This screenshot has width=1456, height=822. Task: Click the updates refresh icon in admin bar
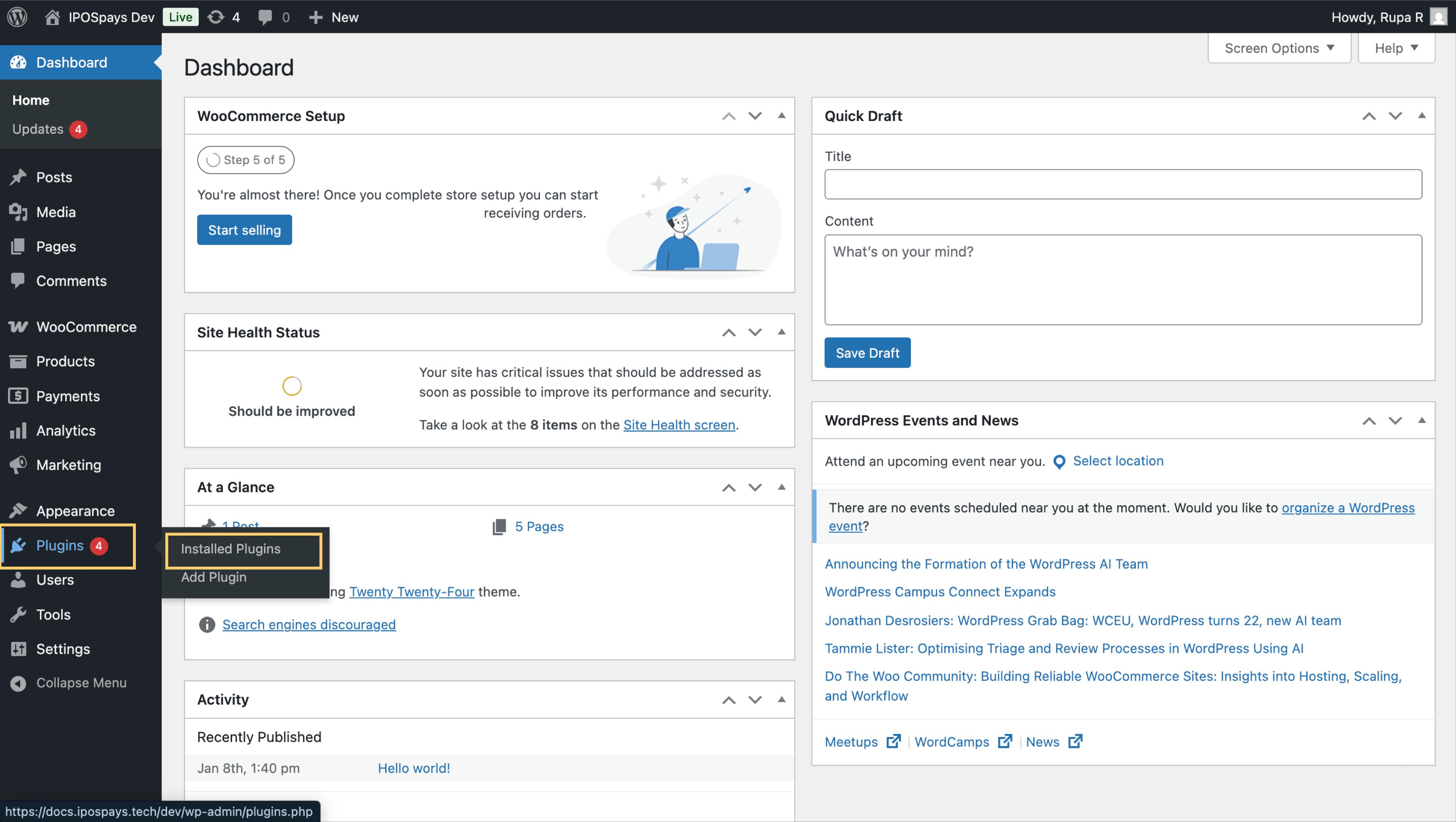click(x=215, y=17)
